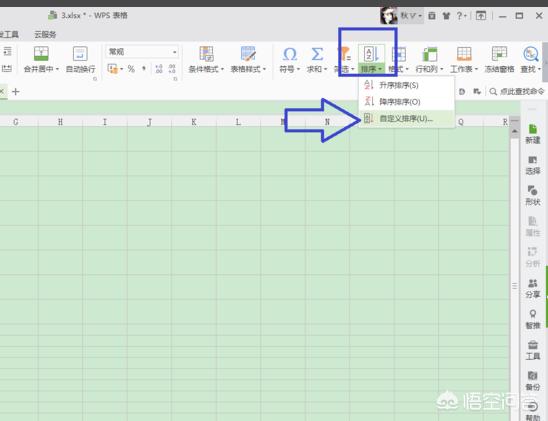Expand the sort dropdown arrow
The height and width of the screenshot is (421, 548).
380,69
